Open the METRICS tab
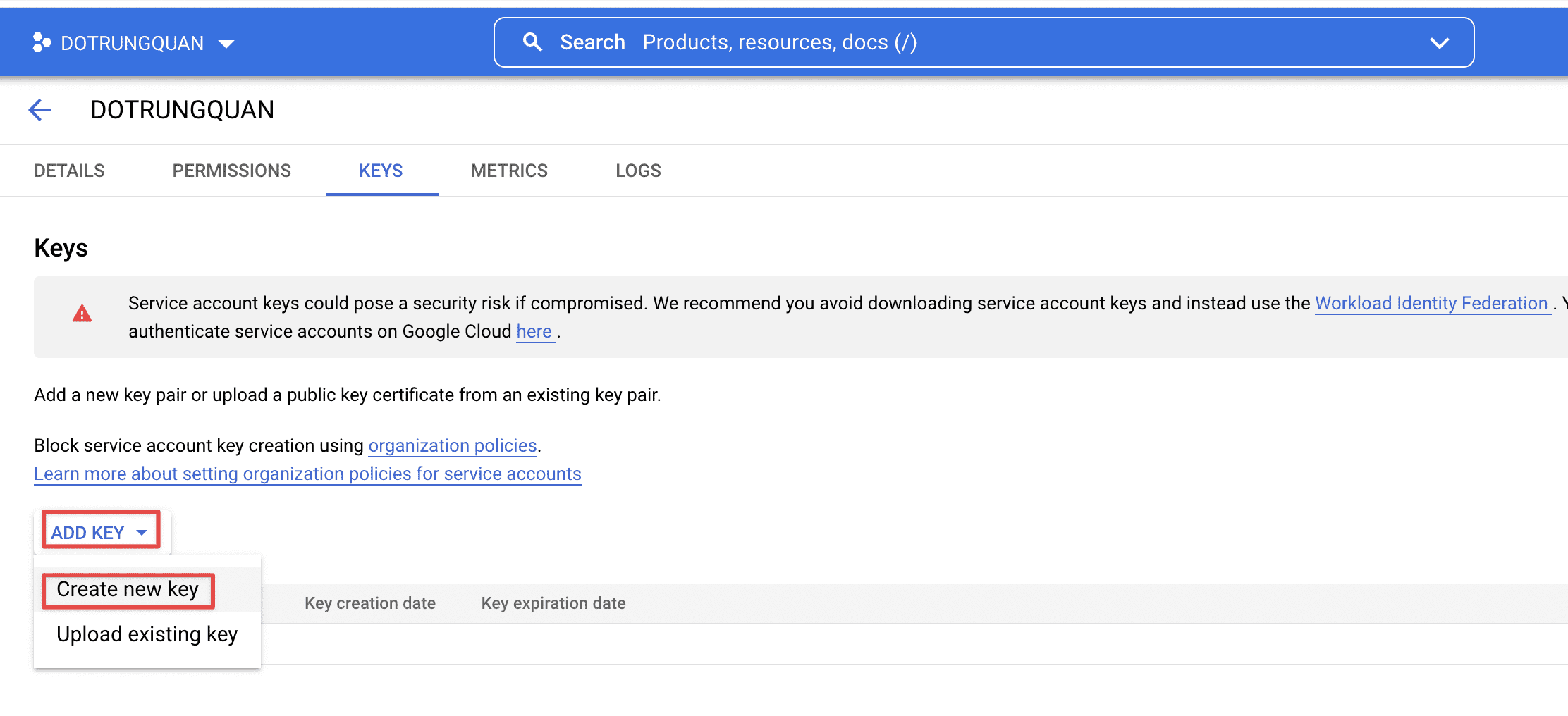 [x=509, y=171]
